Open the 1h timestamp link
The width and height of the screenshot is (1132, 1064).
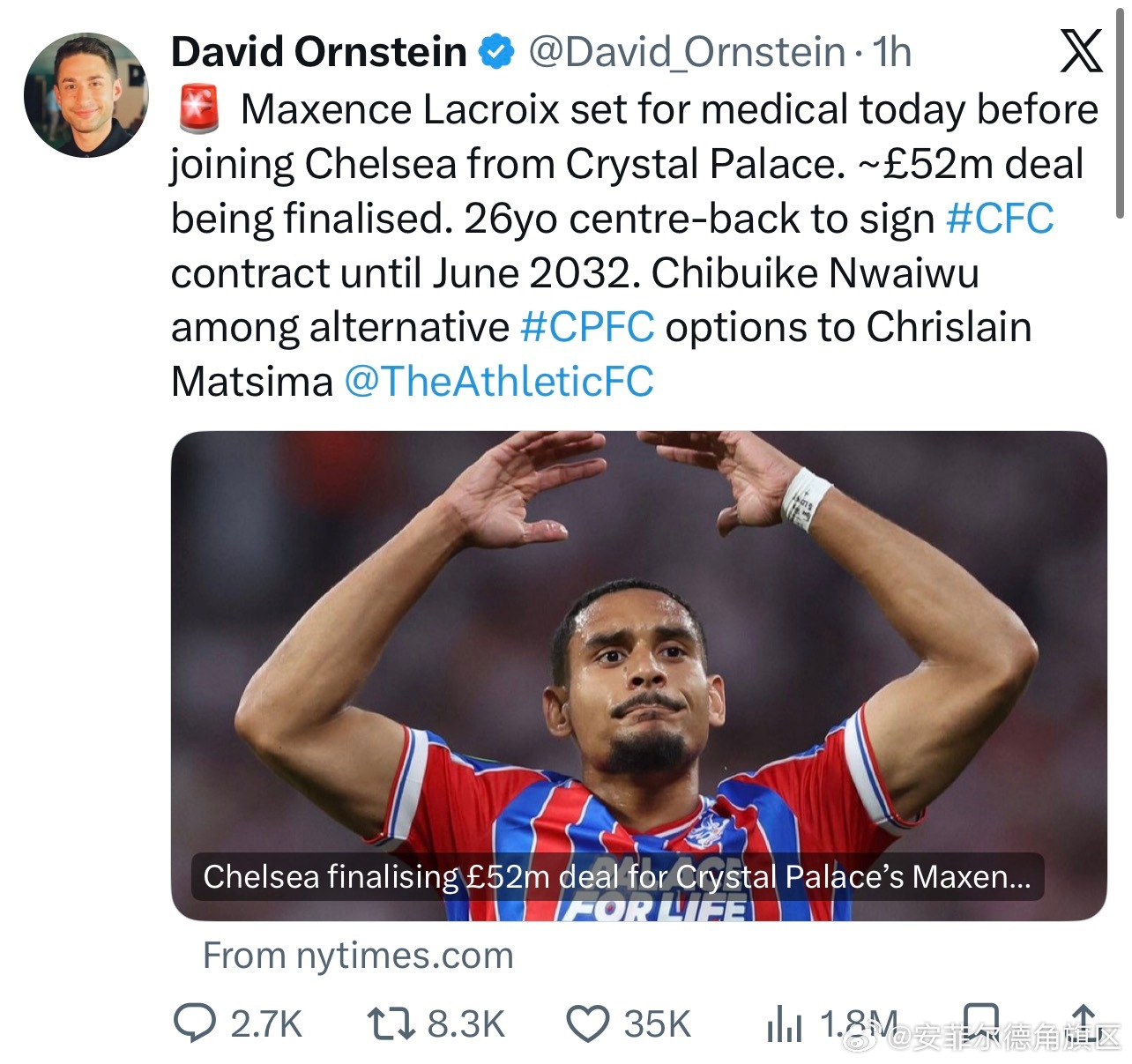892,52
